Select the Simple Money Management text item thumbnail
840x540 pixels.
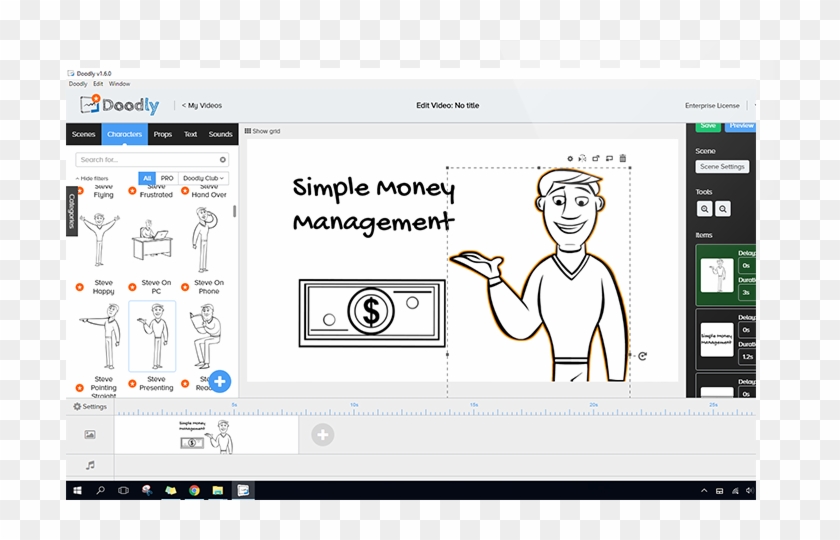[x=717, y=340]
